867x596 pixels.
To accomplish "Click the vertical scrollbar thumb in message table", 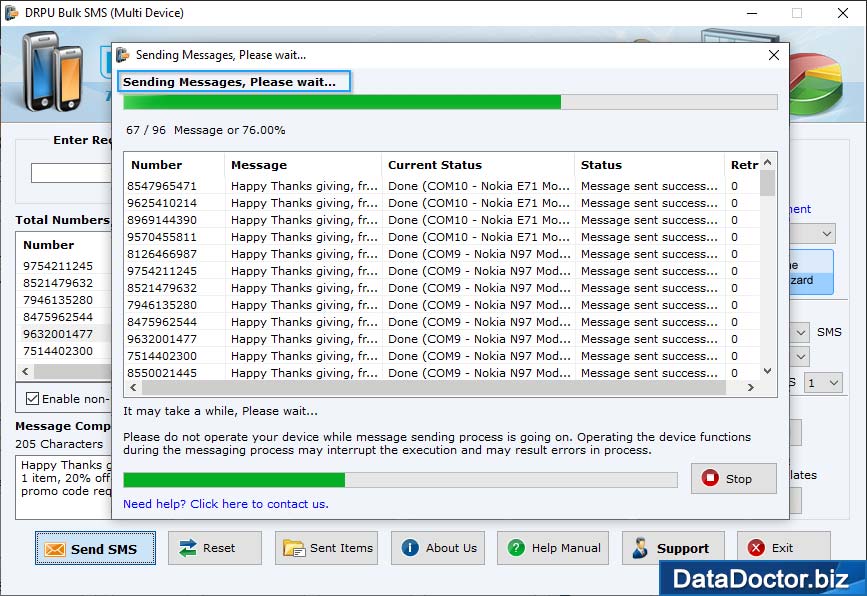I will click(767, 183).
